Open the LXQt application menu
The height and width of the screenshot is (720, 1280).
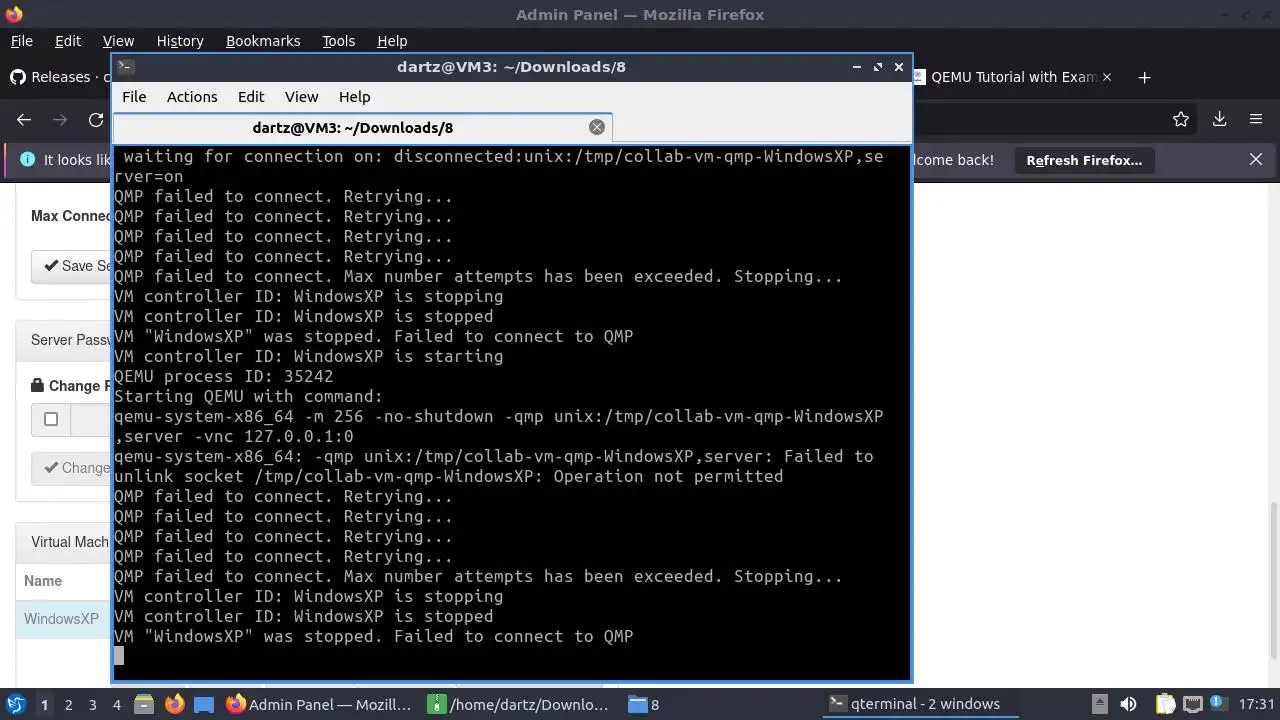tap(15, 705)
